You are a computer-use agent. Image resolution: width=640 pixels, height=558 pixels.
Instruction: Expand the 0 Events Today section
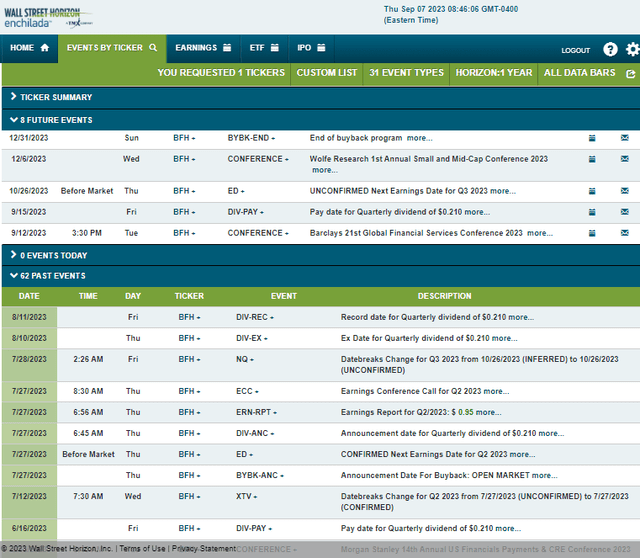[x=321, y=256]
